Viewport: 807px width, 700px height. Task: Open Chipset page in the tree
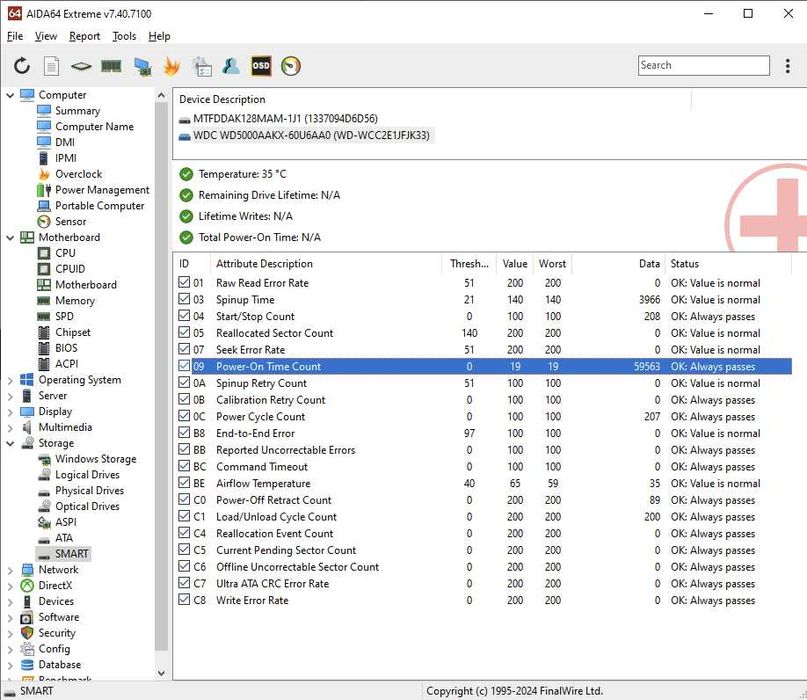tap(73, 332)
